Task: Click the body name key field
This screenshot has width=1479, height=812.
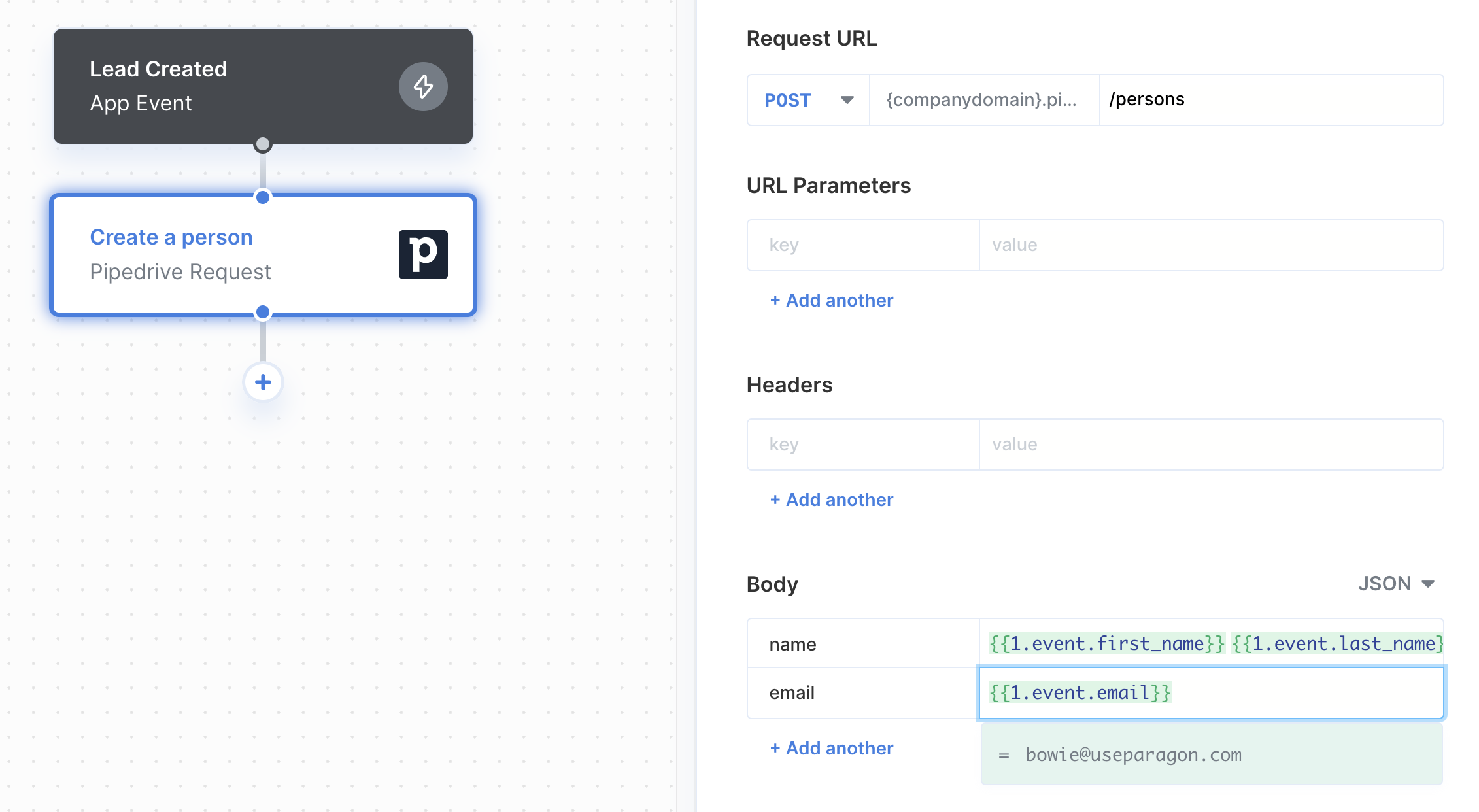Action: [x=863, y=644]
